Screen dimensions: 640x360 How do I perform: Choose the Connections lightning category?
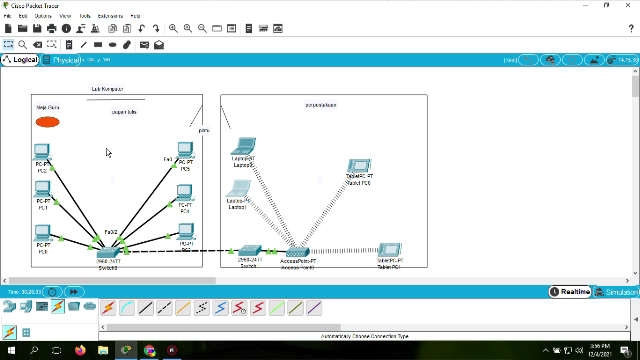pos(58,306)
